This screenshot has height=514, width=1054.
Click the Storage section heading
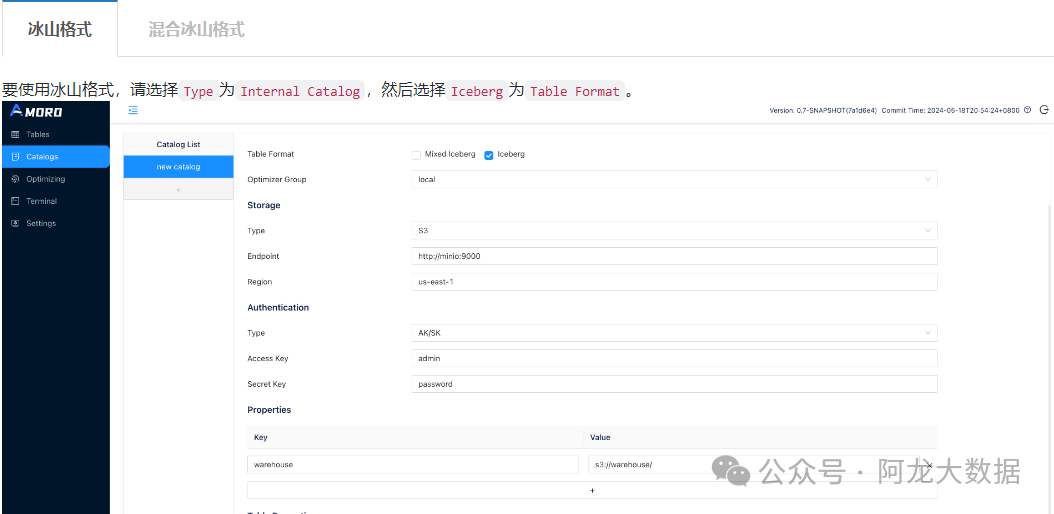(264, 205)
